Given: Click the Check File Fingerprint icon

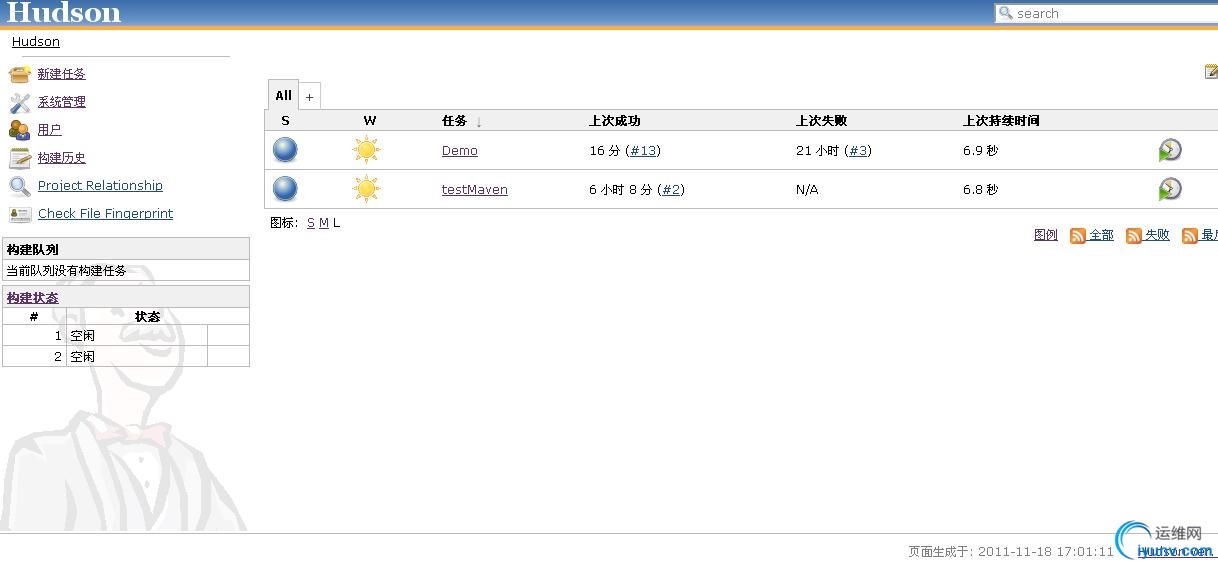Looking at the screenshot, I should 20,214.
